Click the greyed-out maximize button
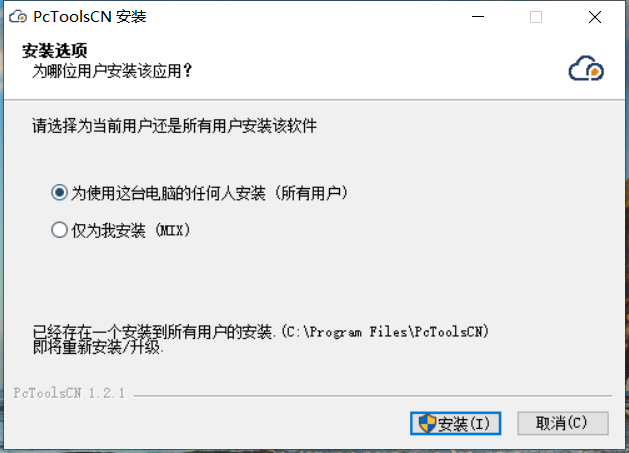 point(536,17)
